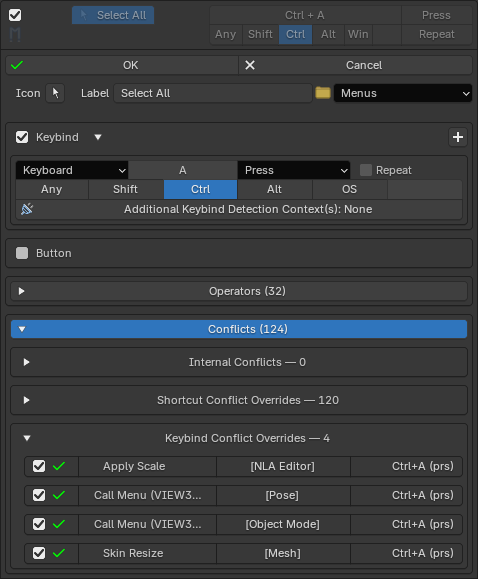Screen dimensions: 478x579
Task: Click the Cancel button
Action: 356,65
